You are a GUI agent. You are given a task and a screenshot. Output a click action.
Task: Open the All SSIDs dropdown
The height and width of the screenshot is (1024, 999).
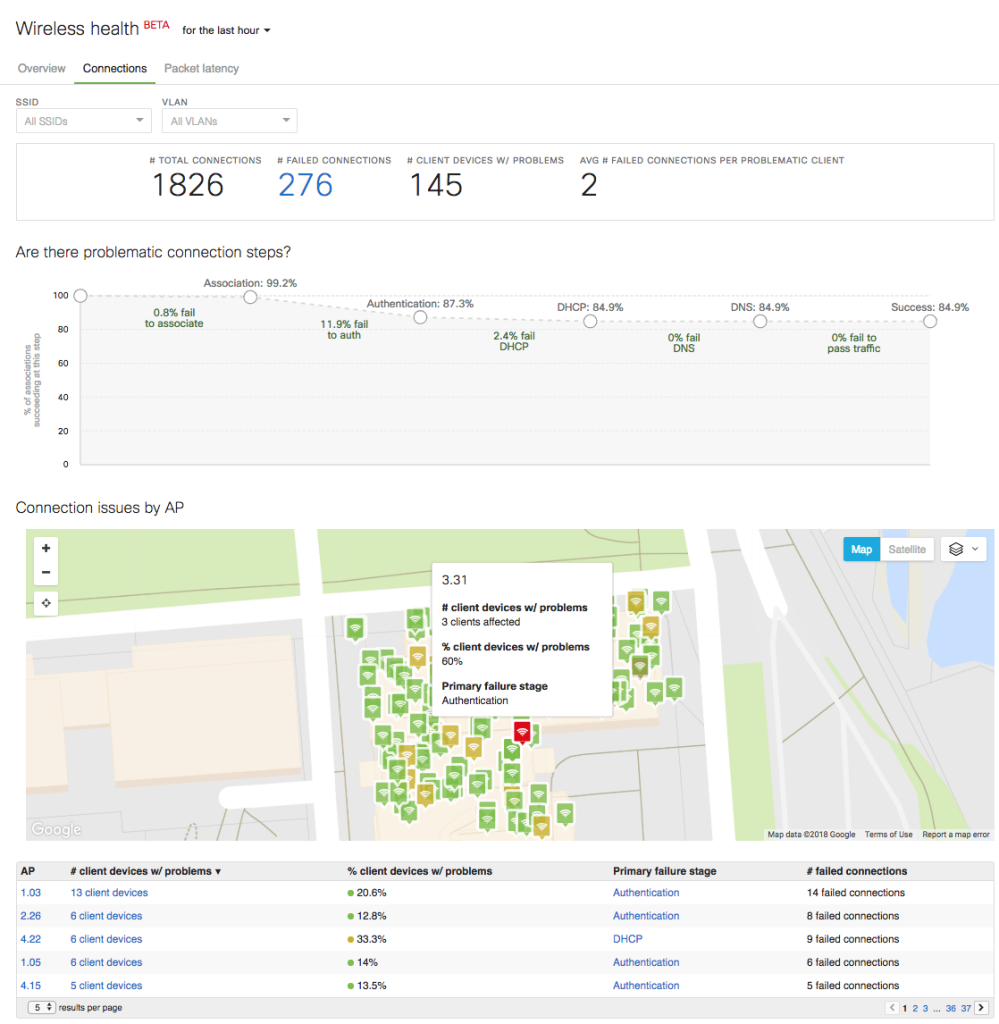(84, 121)
